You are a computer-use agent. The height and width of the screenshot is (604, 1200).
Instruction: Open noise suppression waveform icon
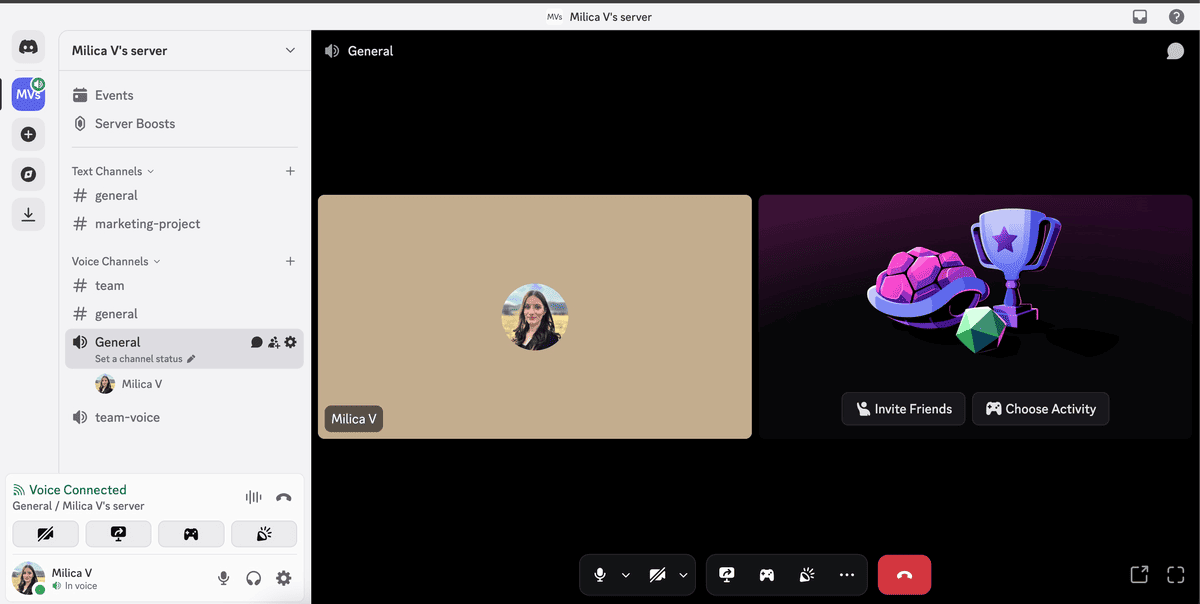tap(254, 497)
